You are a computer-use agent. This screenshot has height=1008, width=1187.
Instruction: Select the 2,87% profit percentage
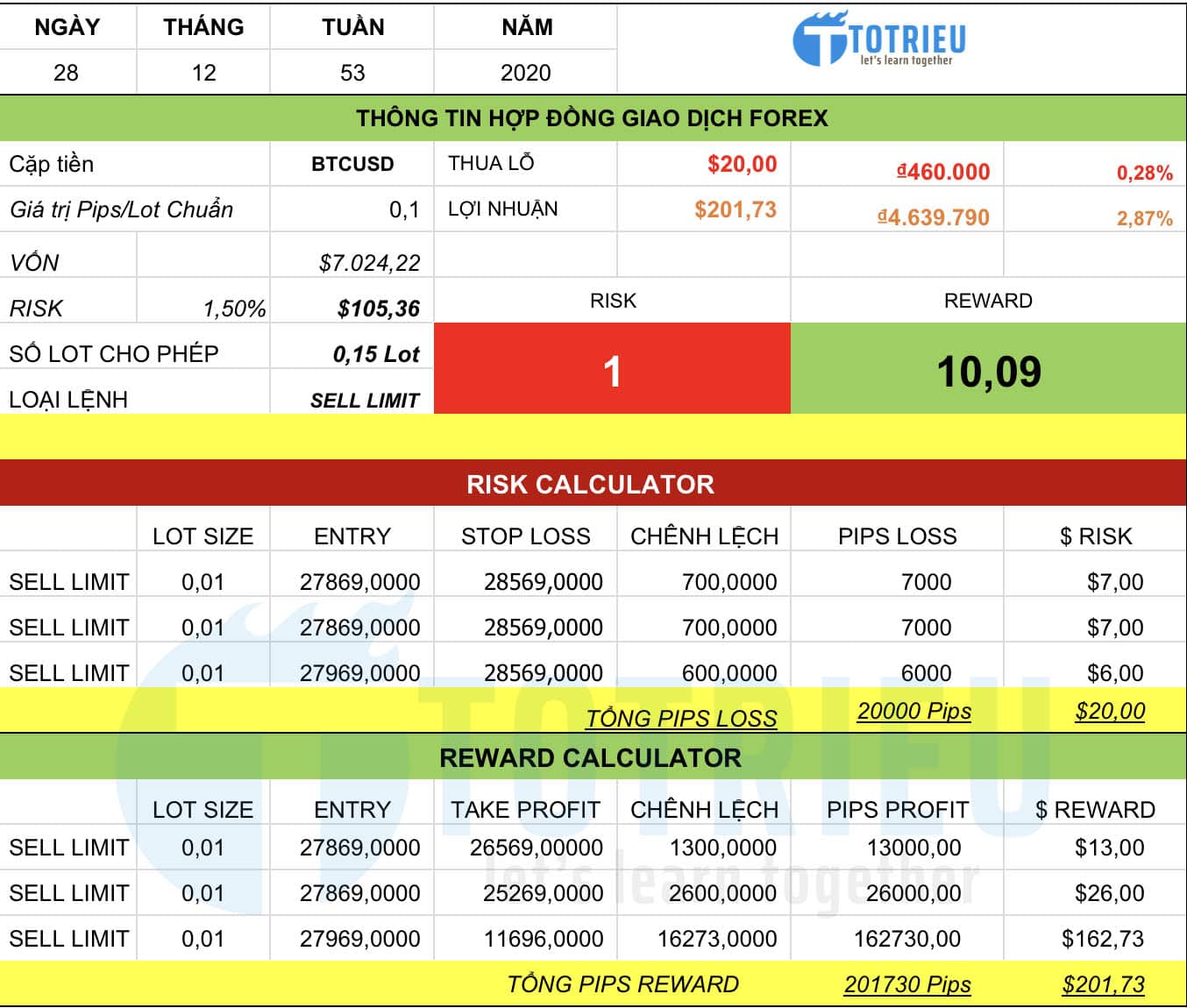point(1144,218)
